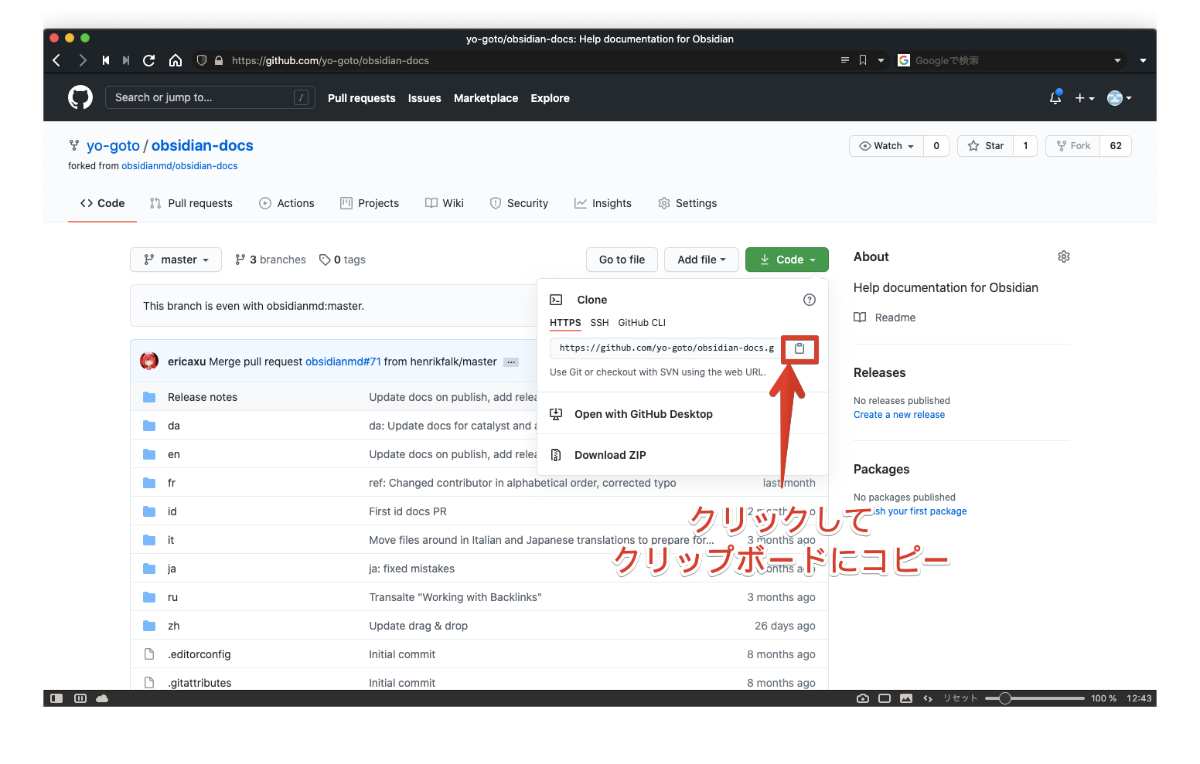
Task: Expand commit message ellipsis button
Action: [511, 362]
